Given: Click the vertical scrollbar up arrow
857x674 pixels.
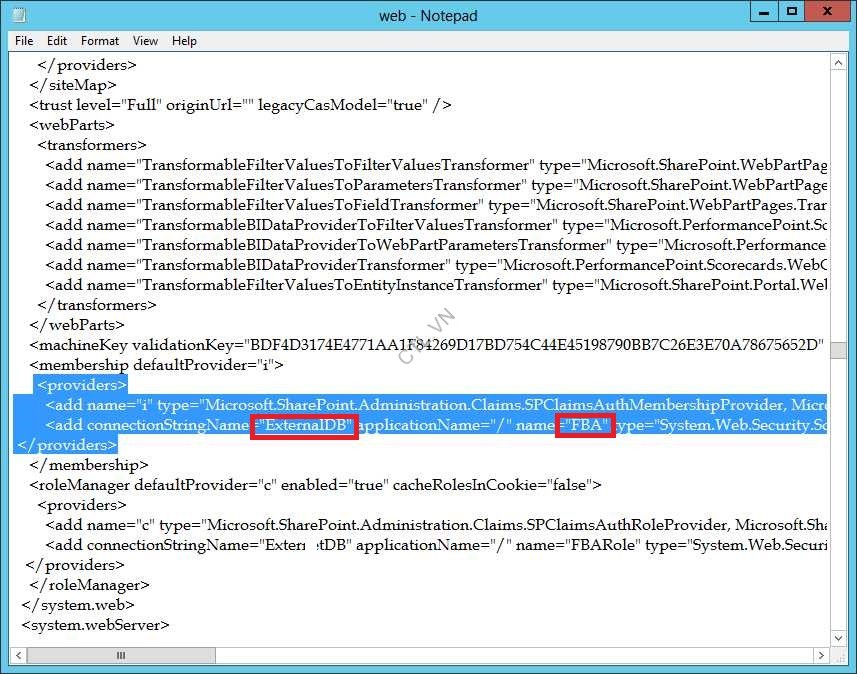Looking at the screenshot, I should 839,62.
